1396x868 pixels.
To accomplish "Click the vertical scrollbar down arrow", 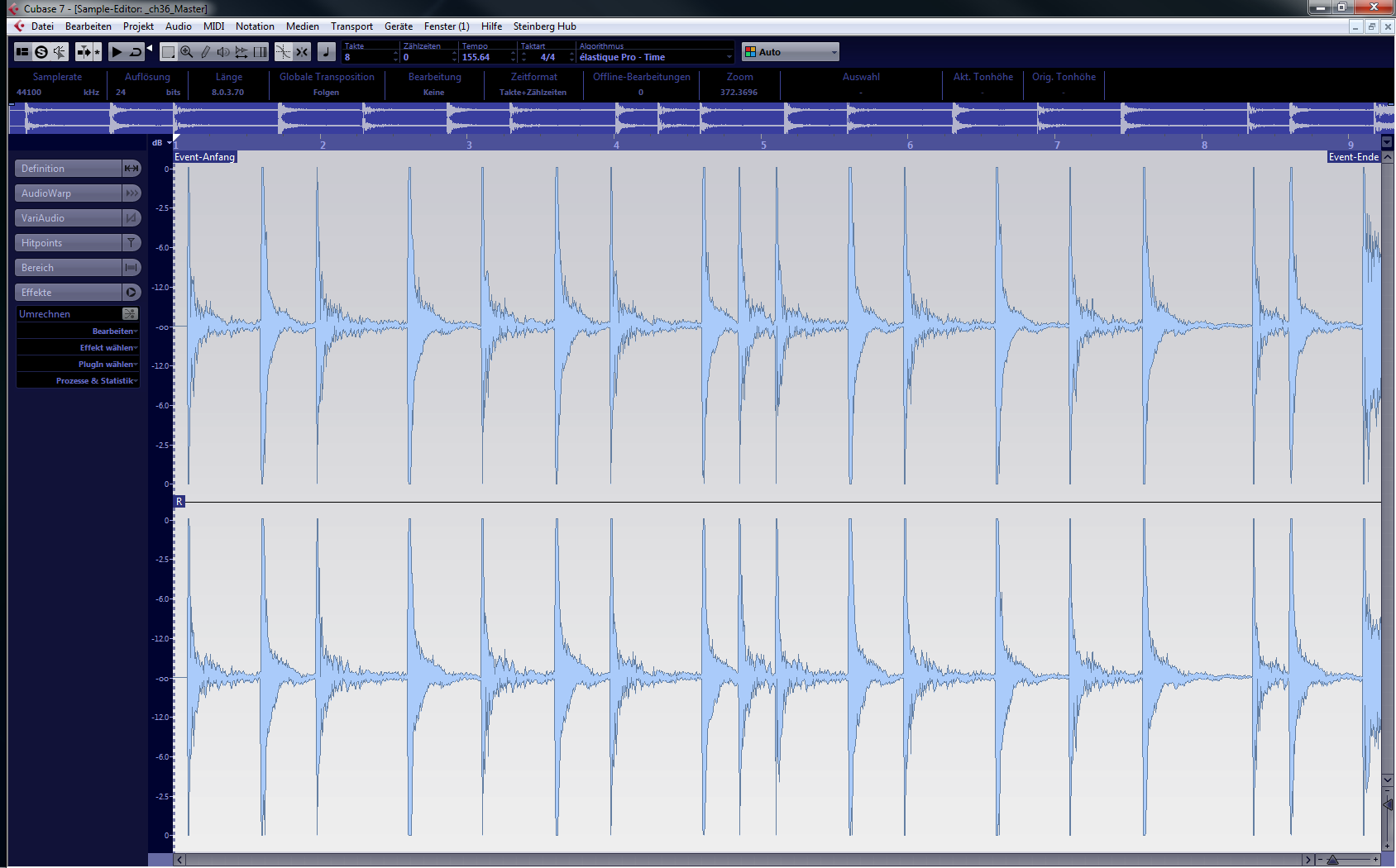I will (x=1388, y=780).
